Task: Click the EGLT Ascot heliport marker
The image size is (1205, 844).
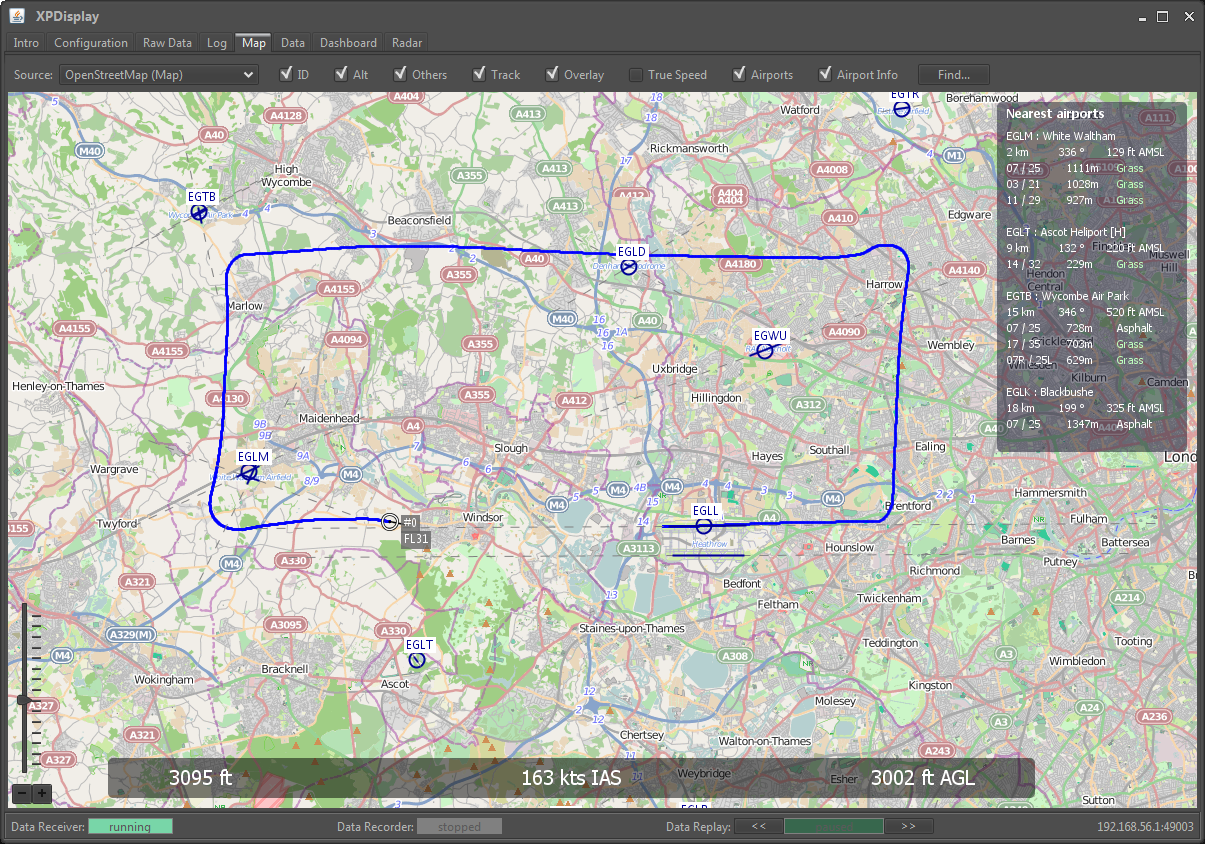Action: (417, 660)
